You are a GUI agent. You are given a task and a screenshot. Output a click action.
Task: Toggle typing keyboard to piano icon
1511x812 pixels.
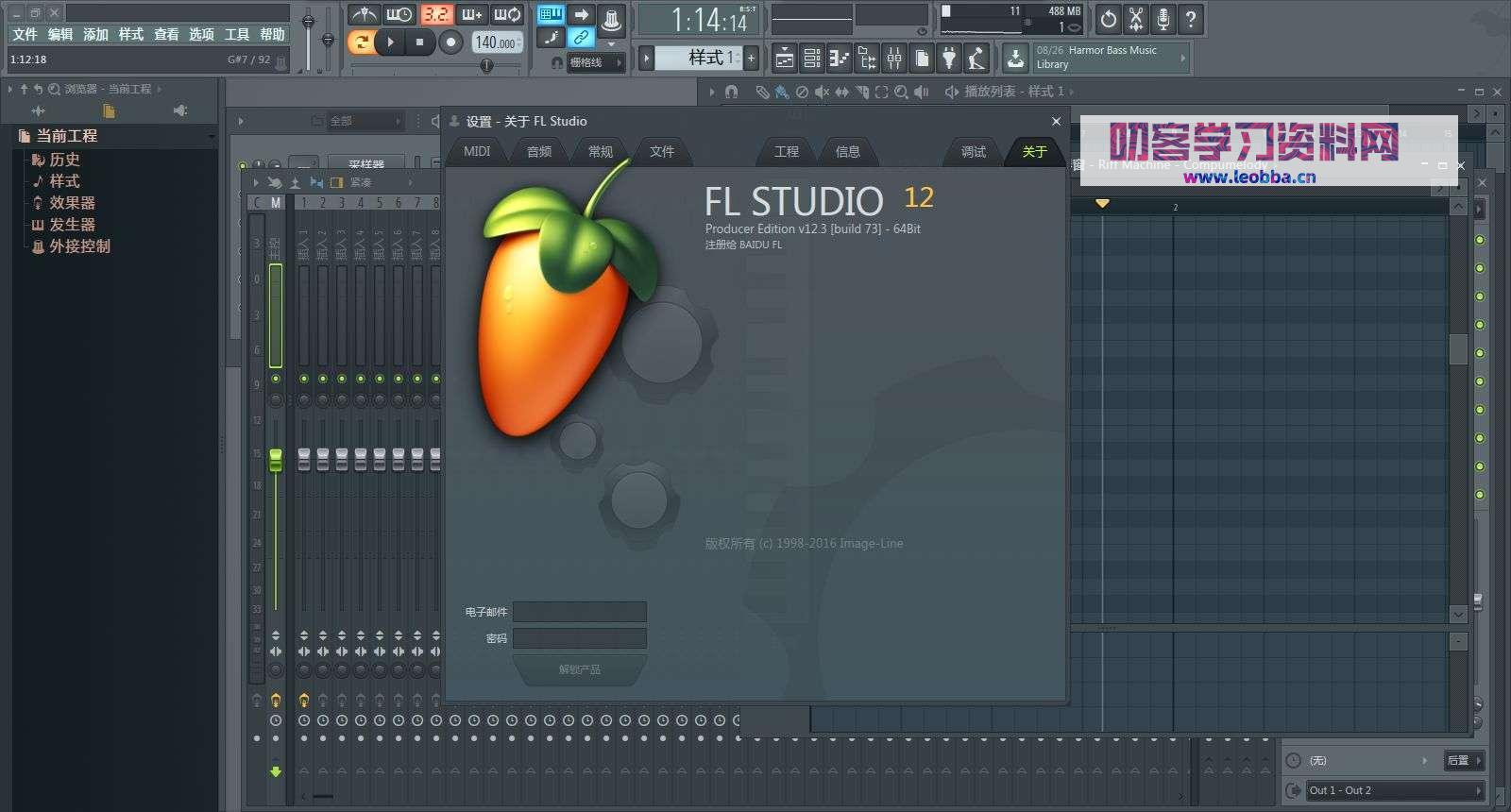click(552, 14)
